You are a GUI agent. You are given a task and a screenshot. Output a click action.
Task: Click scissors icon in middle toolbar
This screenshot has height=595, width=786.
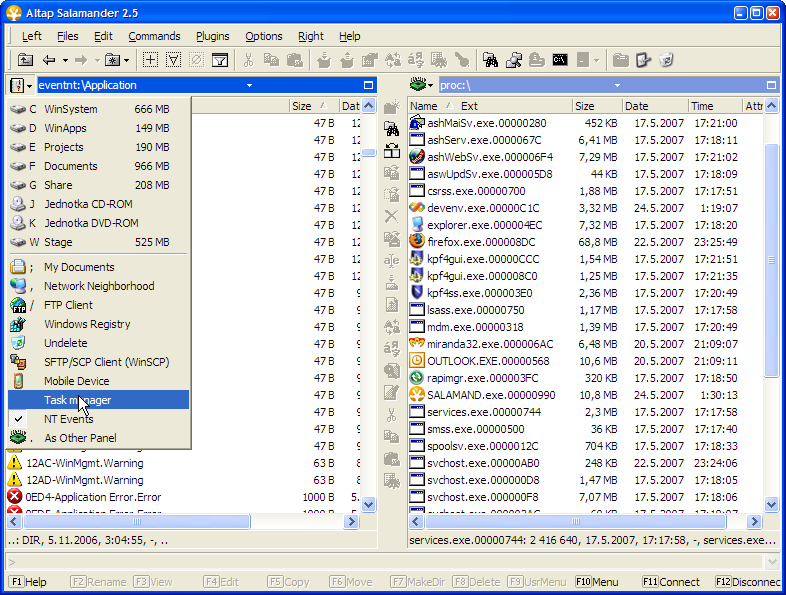coord(391,415)
